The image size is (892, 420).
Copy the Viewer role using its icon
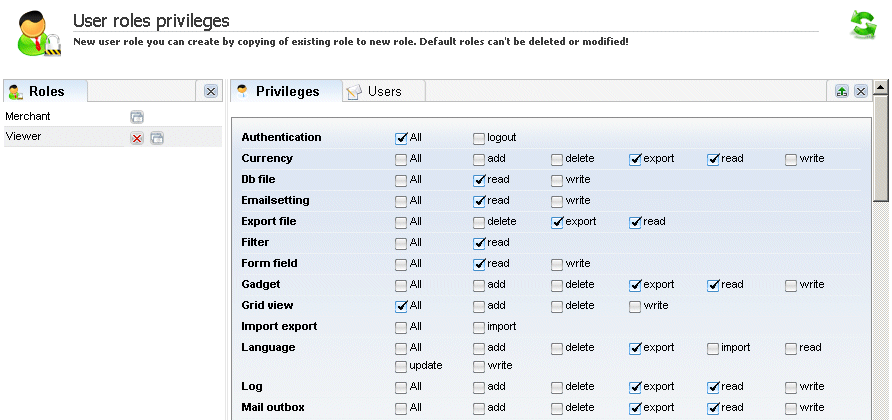click(x=157, y=138)
